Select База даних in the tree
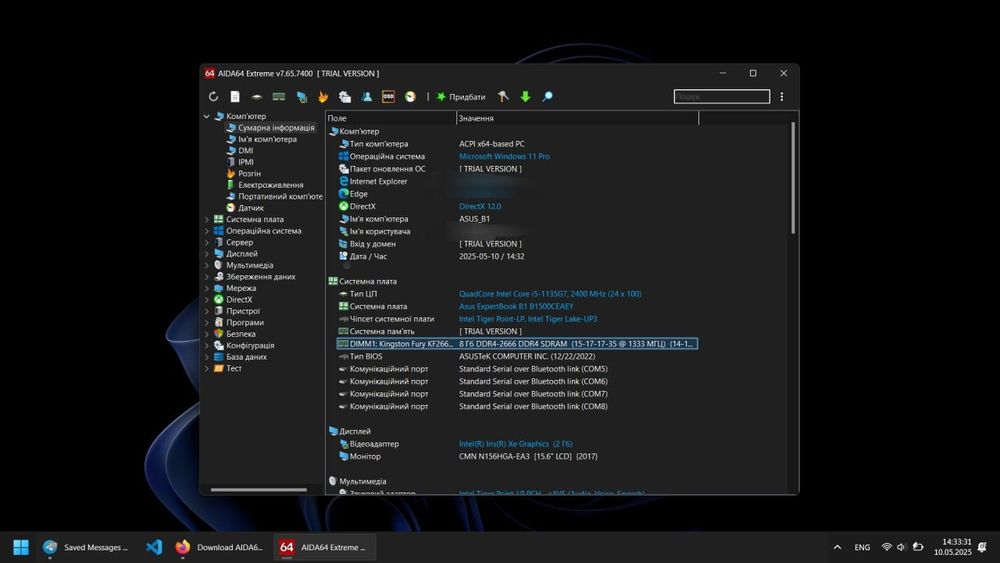 [246, 357]
